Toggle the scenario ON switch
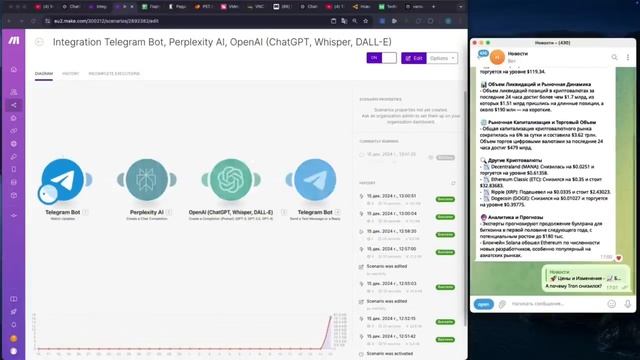Viewport: 640px width, 360px height. pos(381,58)
